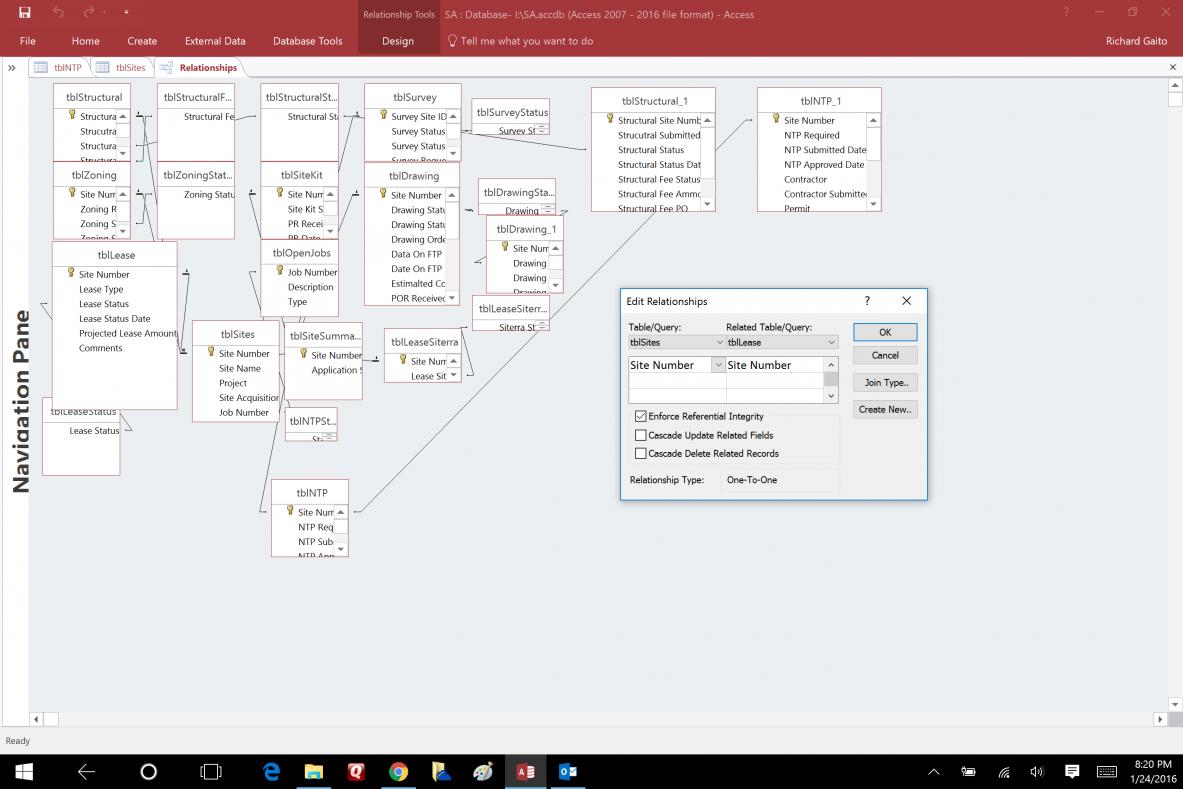Switch to Access on the taskbar
The image size is (1183, 789).
click(x=526, y=771)
